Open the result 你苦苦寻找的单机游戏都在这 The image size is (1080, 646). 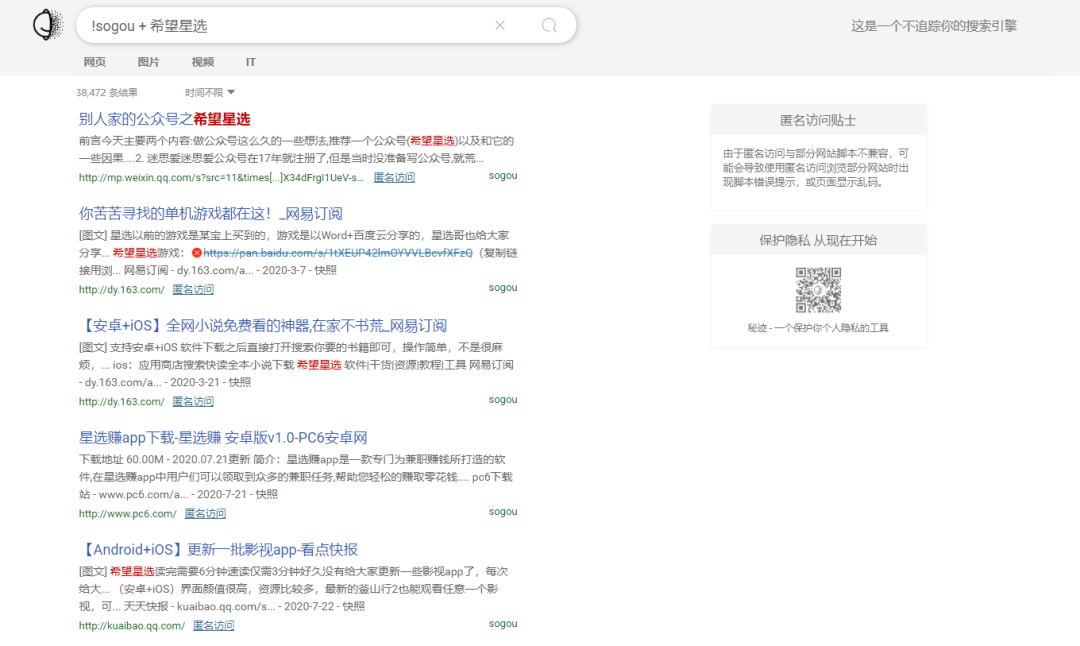pyautogui.click(x=210, y=213)
